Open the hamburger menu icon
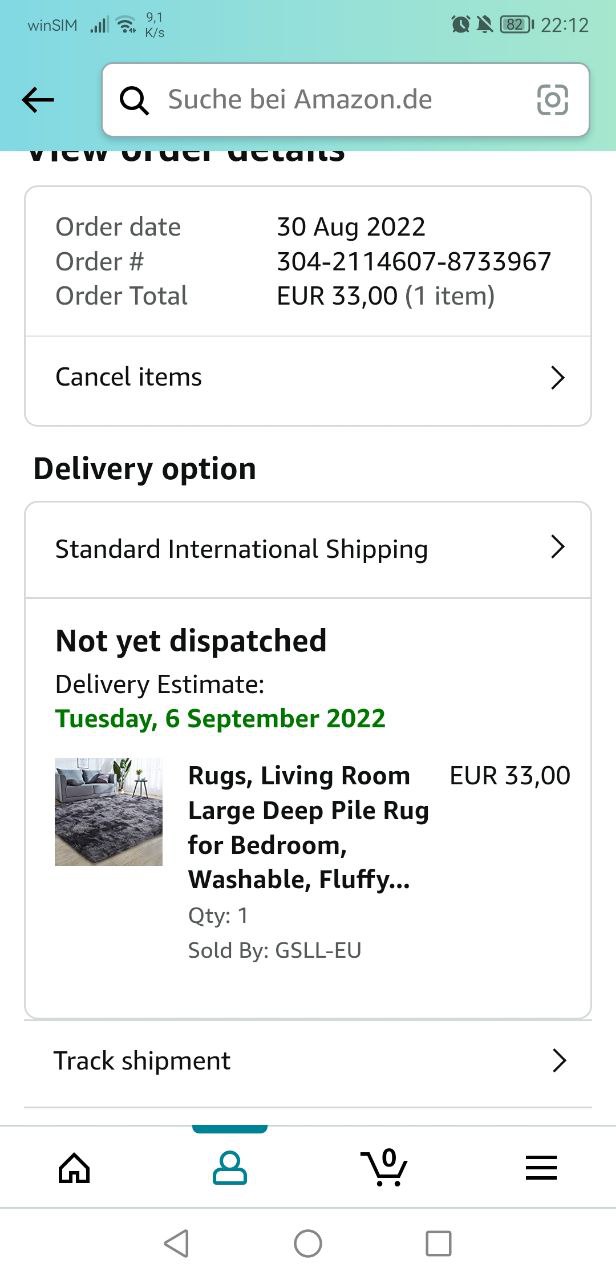 pos(541,1167)
